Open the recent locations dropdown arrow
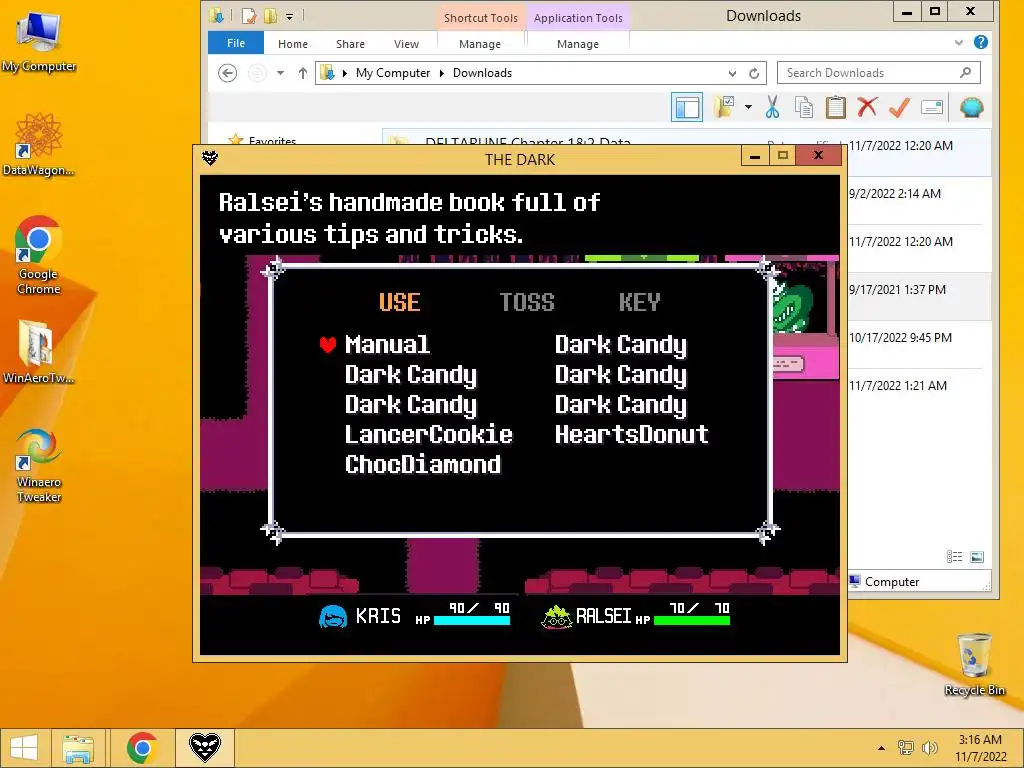 pos(280,72)
